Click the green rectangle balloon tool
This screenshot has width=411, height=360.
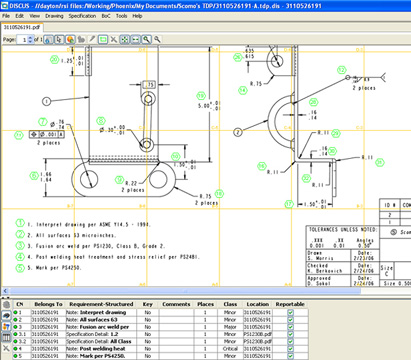103,40
